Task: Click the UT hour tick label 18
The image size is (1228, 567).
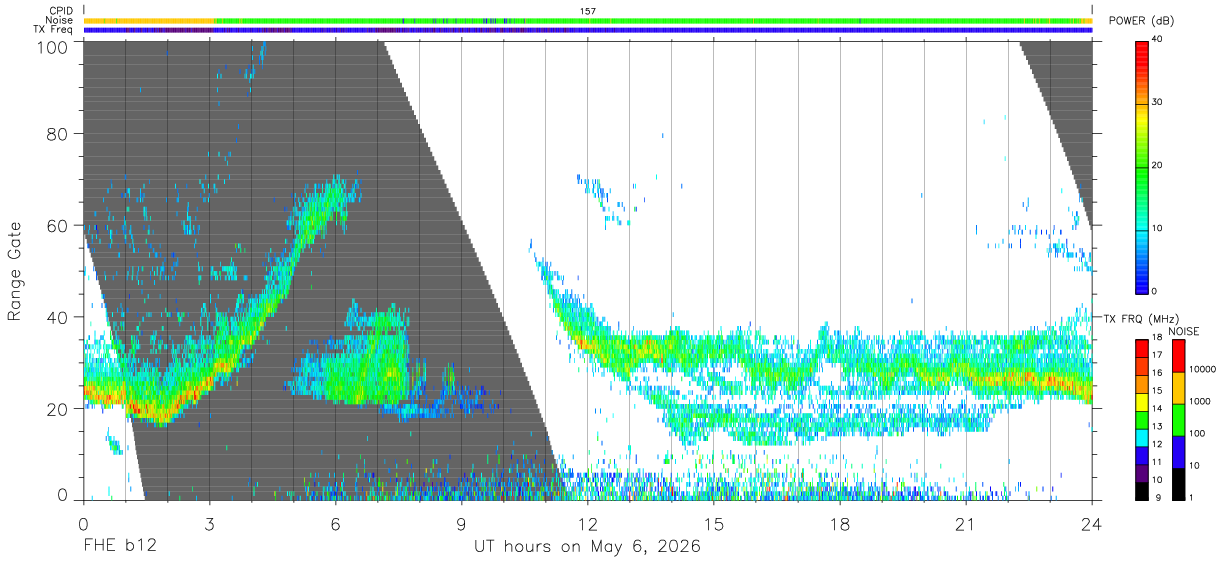Action: pos(839,523)
